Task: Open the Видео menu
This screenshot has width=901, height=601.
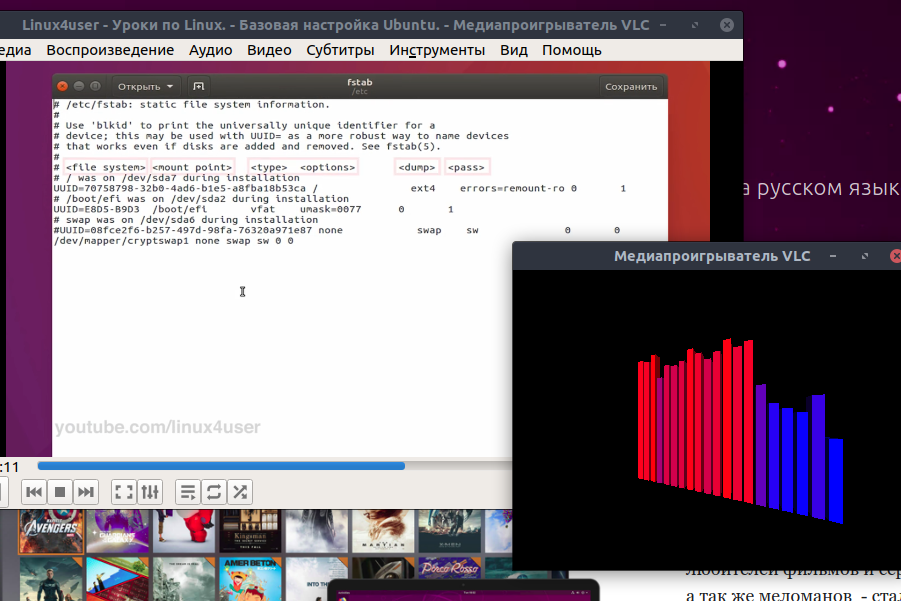Action: pos(269,50)
